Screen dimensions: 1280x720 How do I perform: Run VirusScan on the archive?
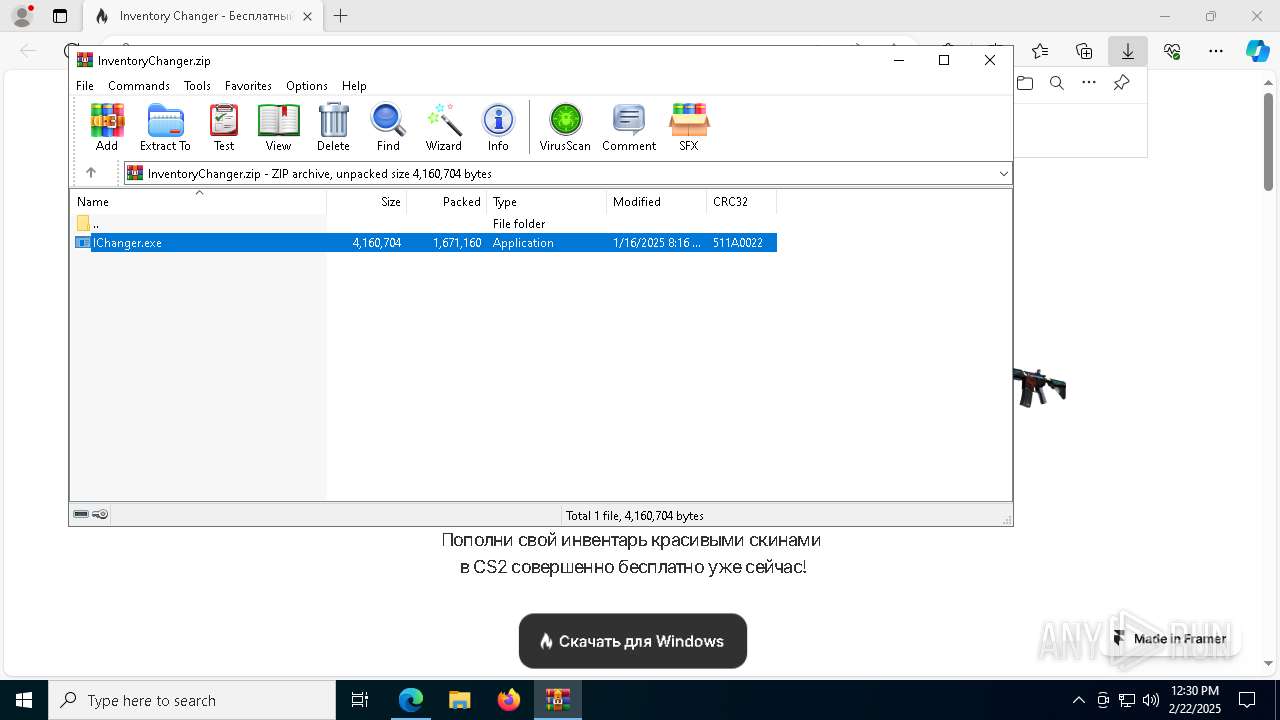(565, 127)
